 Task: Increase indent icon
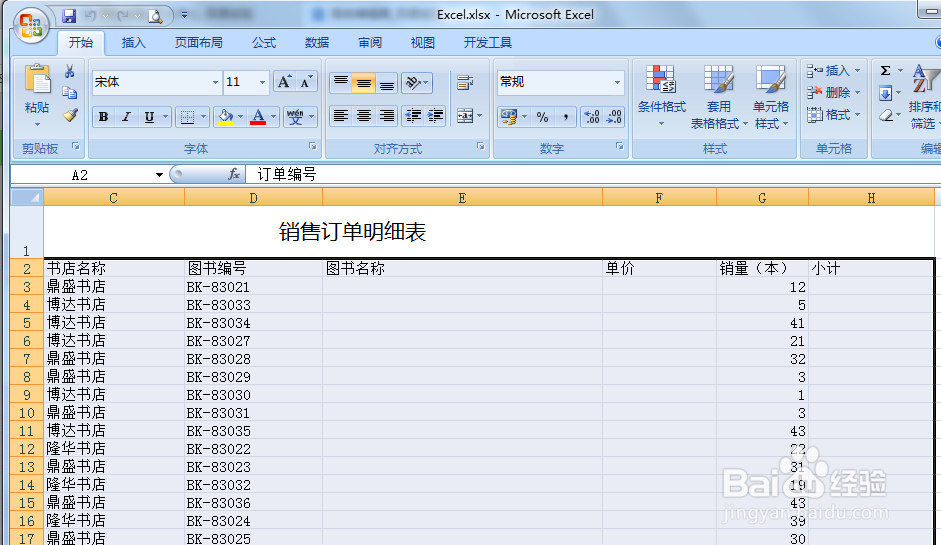coord(435,116)
